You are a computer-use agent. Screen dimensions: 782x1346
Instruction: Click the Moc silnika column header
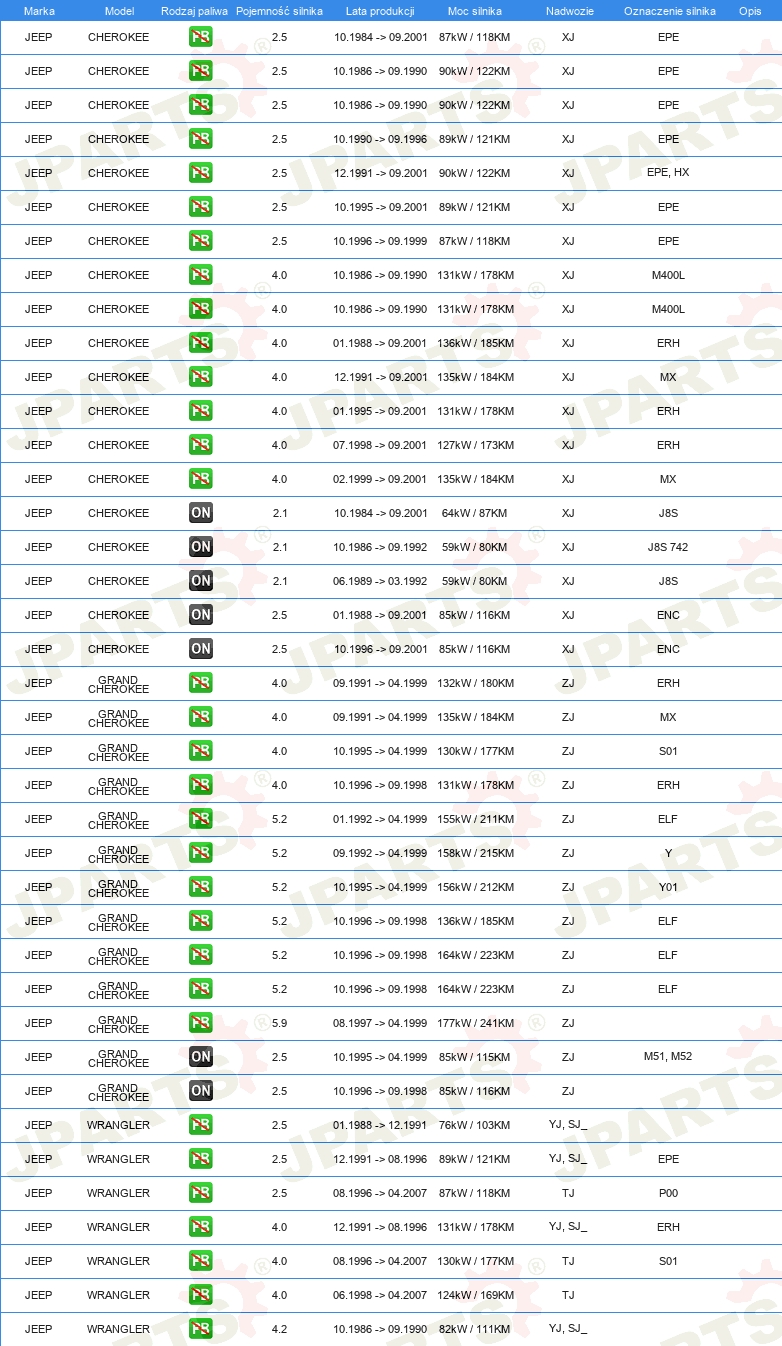475,11
